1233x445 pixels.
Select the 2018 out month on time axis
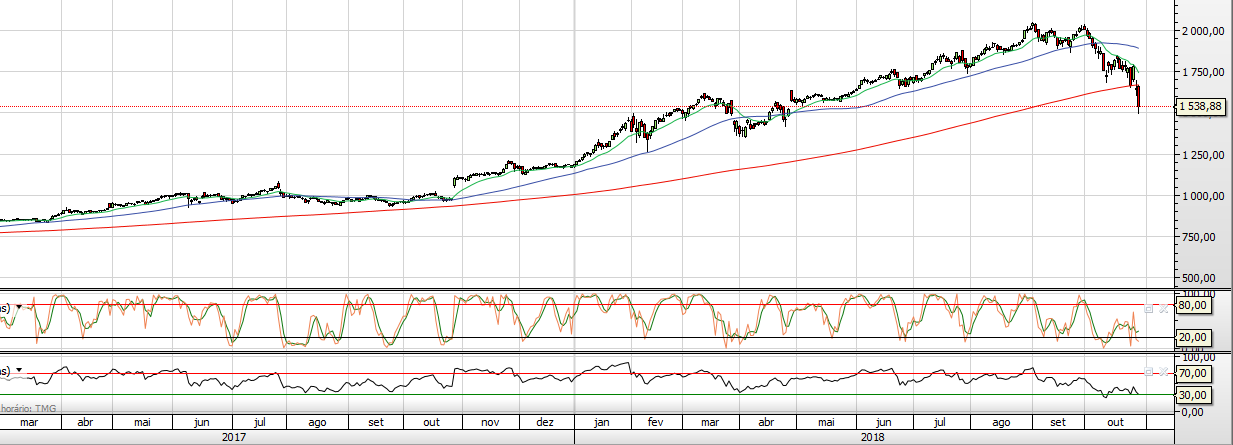point(1113,423)
